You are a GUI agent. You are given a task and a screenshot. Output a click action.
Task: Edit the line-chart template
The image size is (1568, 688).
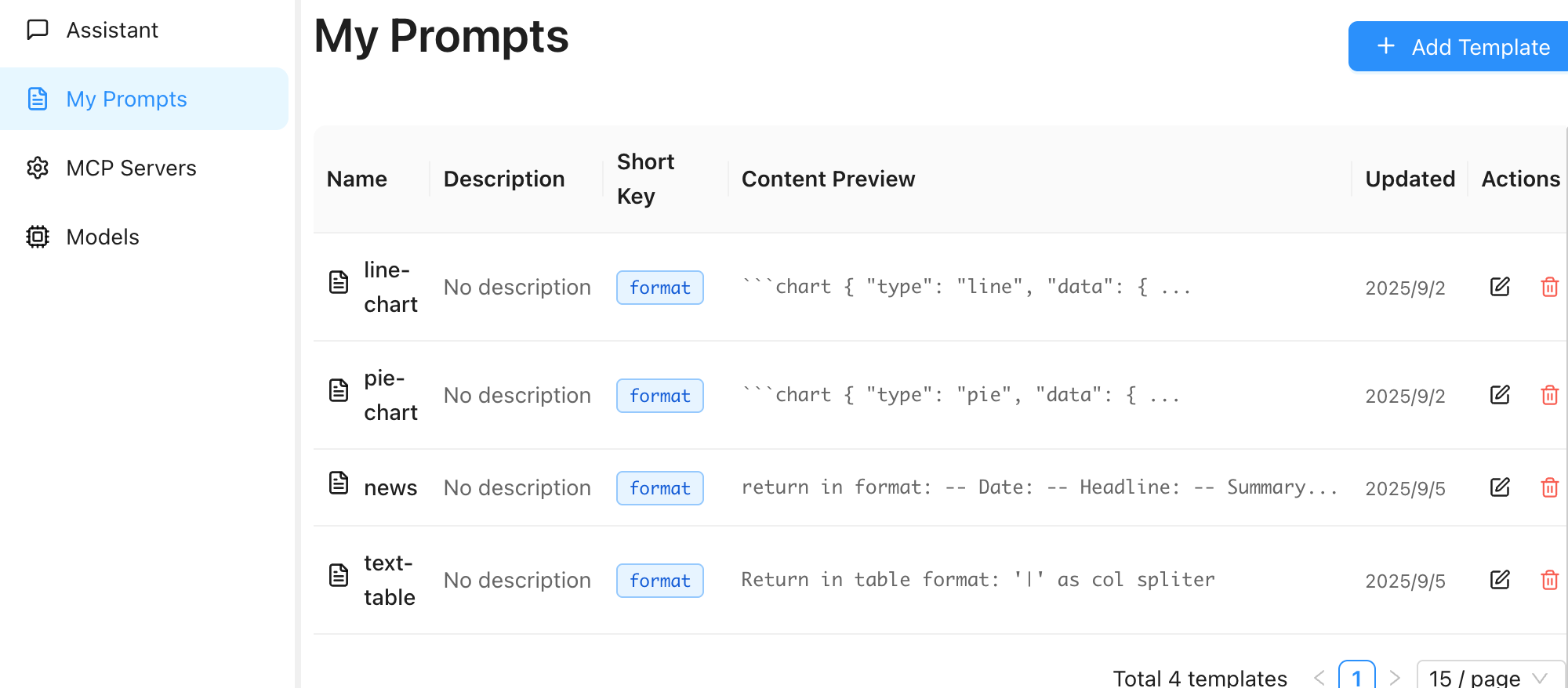point(1500,287)
